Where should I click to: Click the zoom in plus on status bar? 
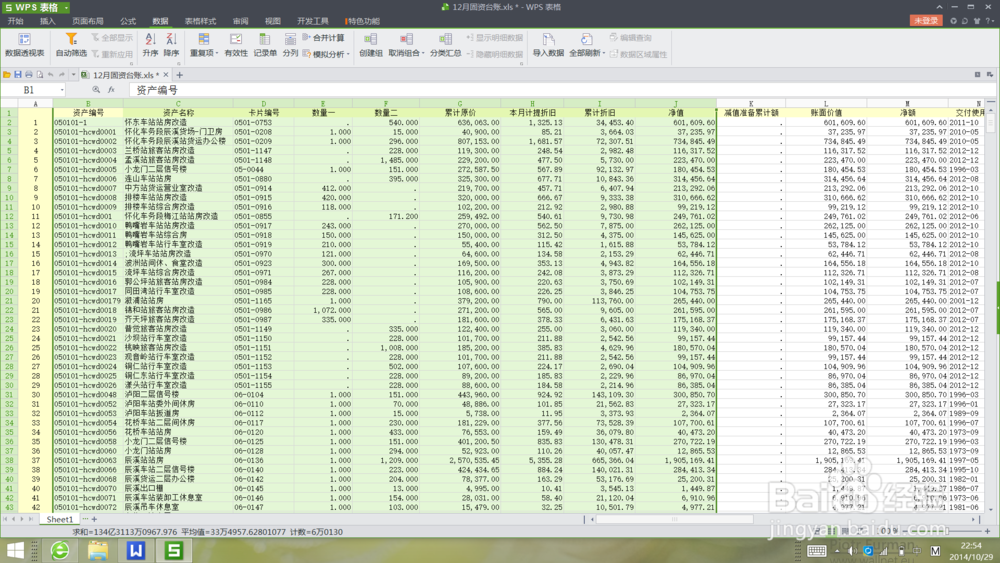pyautogui.click(x=987, y=531)
